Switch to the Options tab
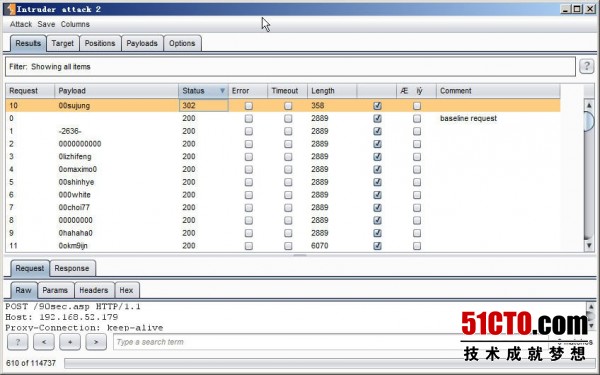 182,43
